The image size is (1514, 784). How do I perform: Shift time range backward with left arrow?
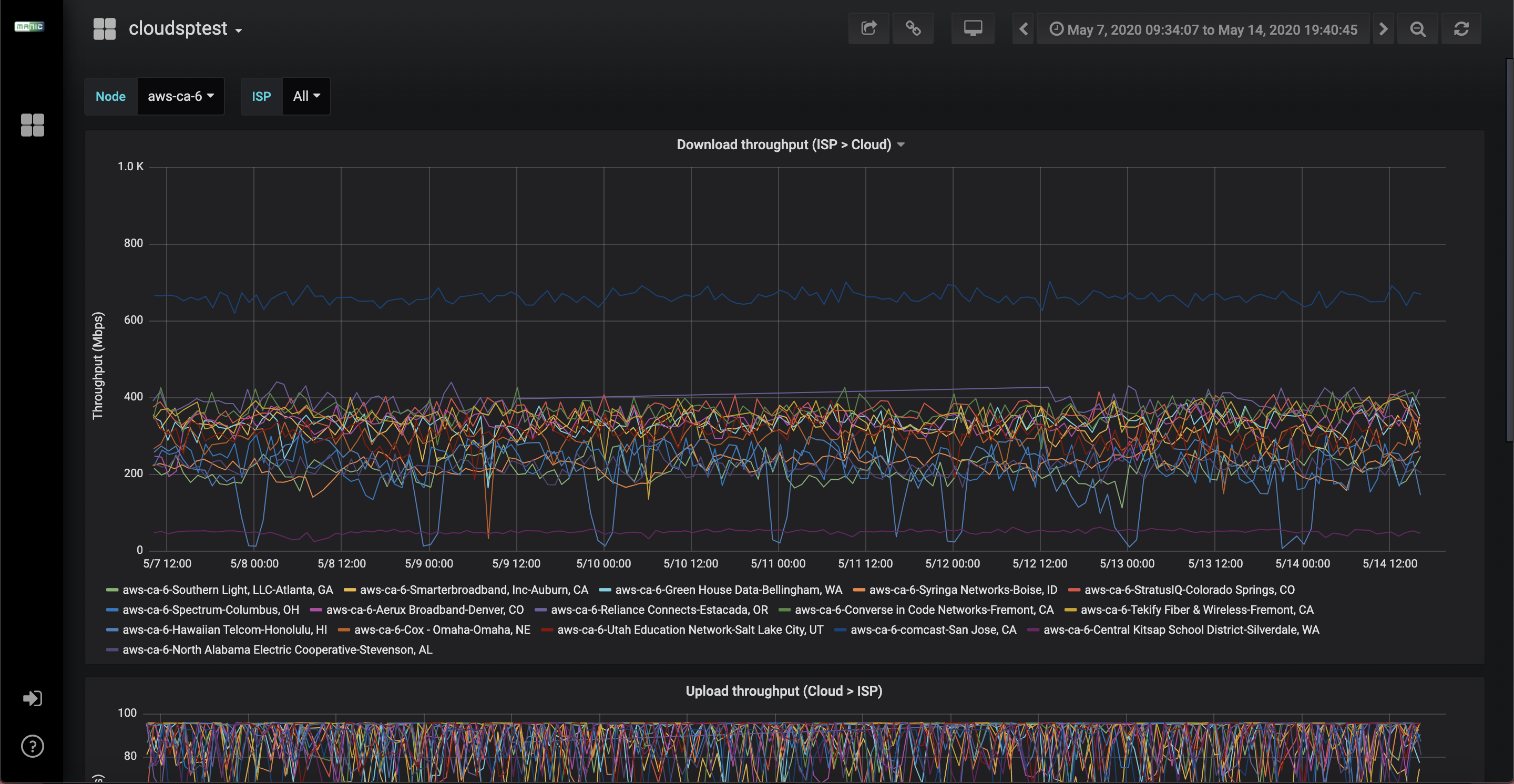point(1023,29)
